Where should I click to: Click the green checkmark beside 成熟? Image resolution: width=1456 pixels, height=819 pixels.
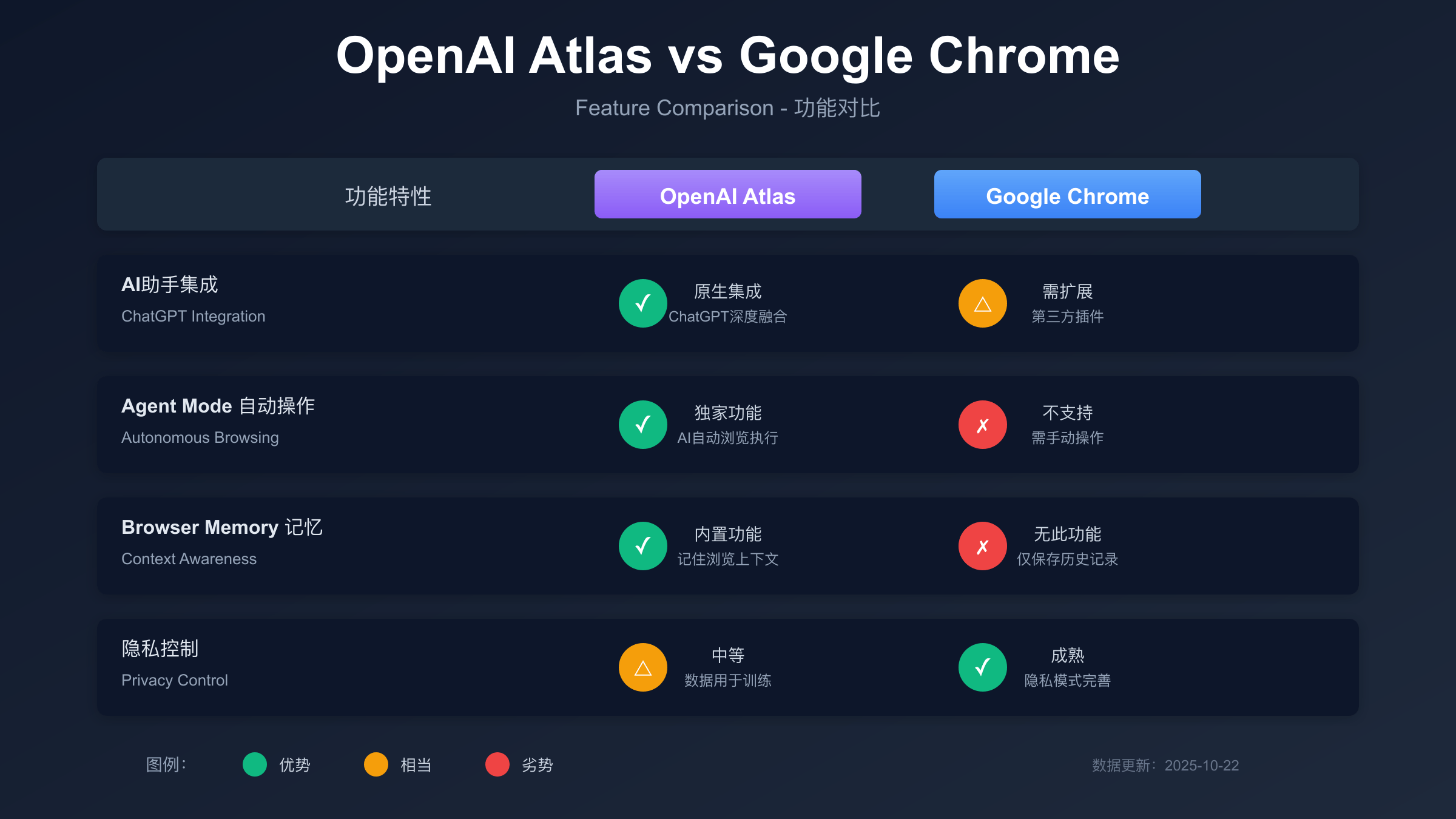point(983,667)
